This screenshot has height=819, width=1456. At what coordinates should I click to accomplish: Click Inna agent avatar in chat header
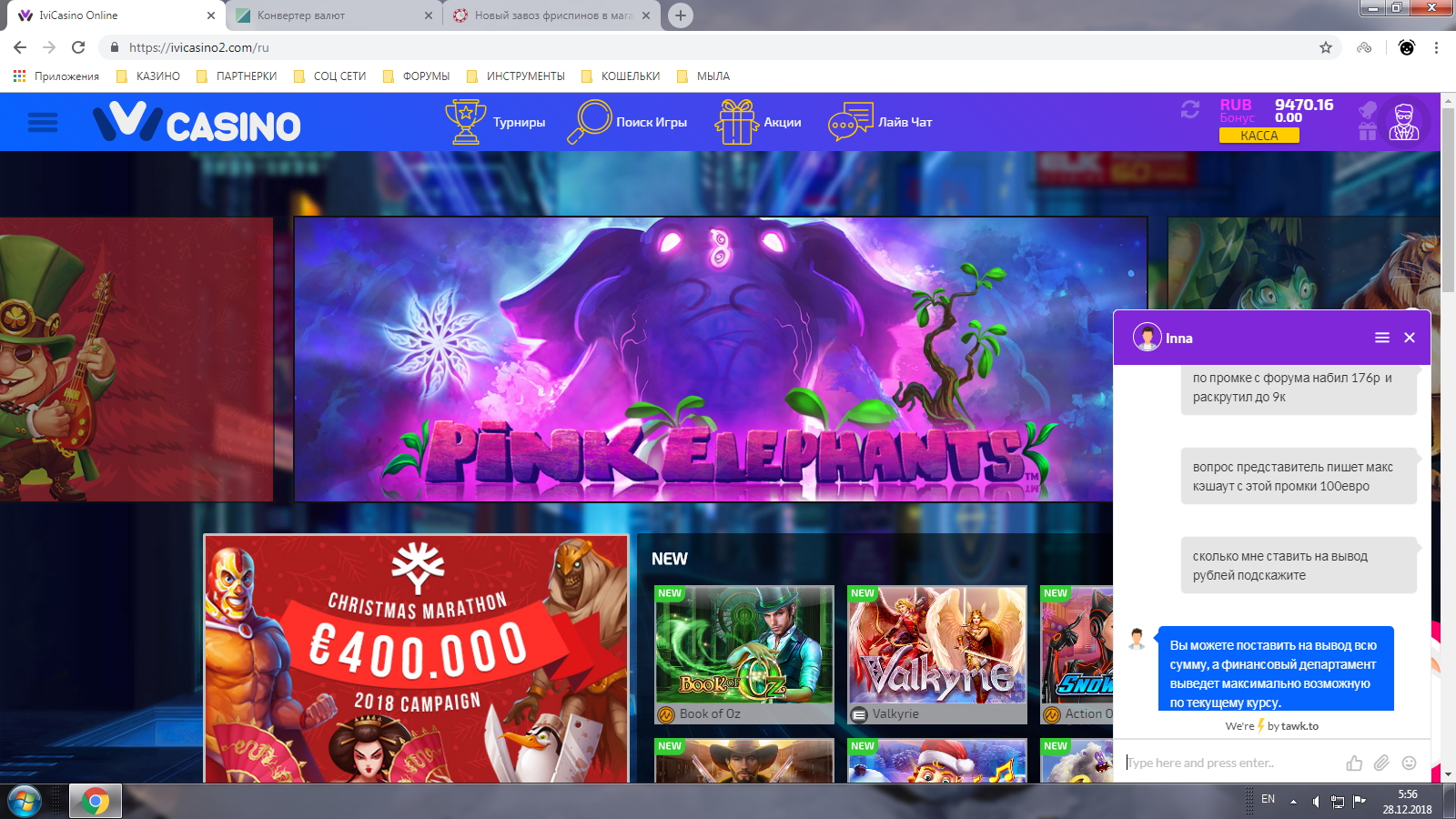pos(1147,337)
